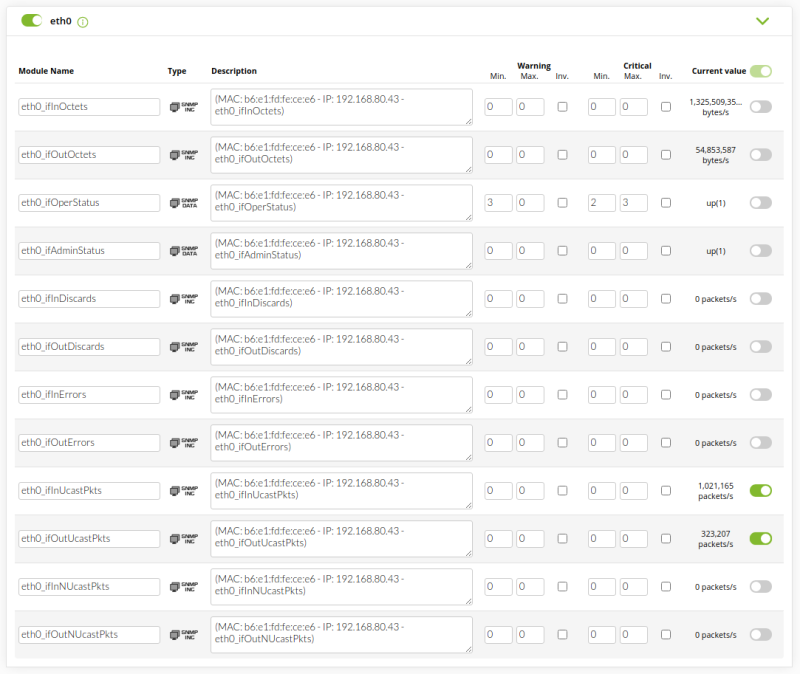Image resolution: width=800 pixels, height=674 pixels.
Task: Click the eth0_ifInNUcastPkts description text area
Action: point(341,587)
